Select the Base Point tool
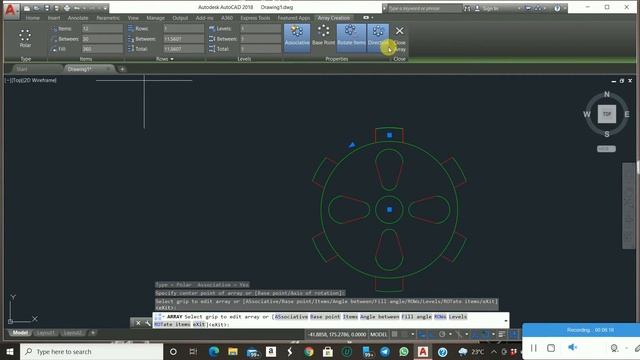This screenshot has height=360, width=640. [323, 35]
